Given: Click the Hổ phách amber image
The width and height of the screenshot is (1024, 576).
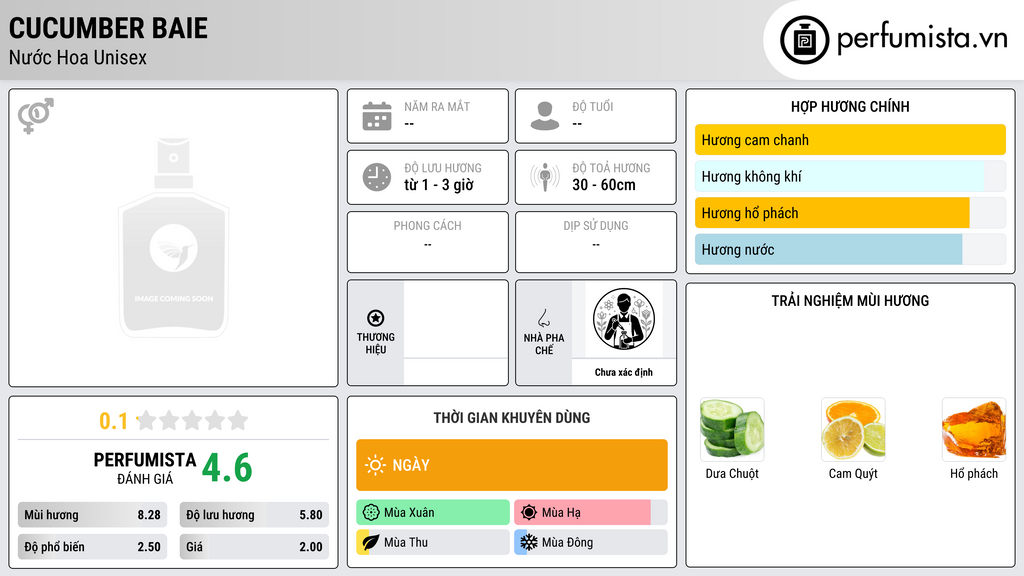Looking at the screenshot, I should (974, 430).
